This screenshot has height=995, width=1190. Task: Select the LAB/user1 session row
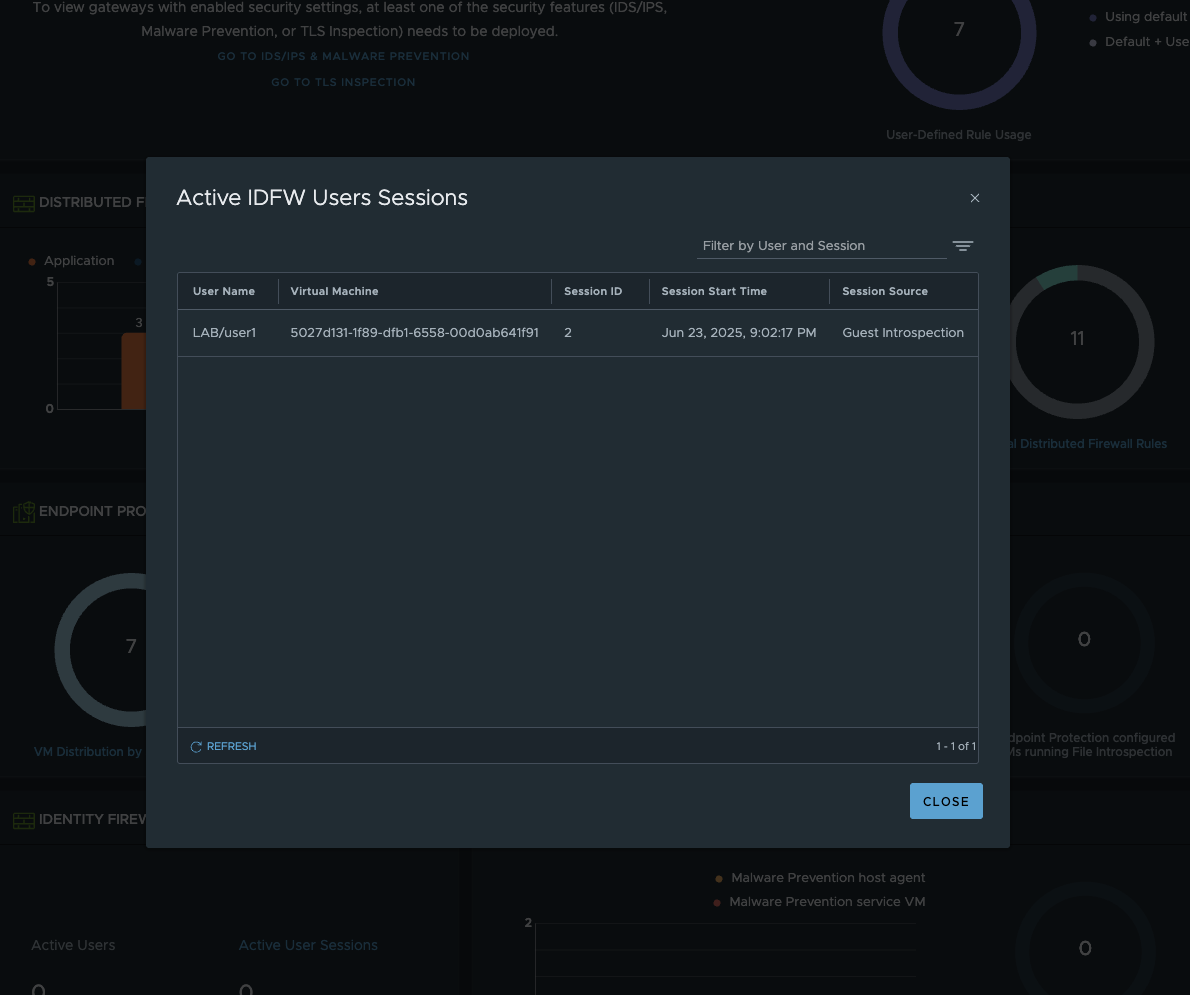(577, 333)
